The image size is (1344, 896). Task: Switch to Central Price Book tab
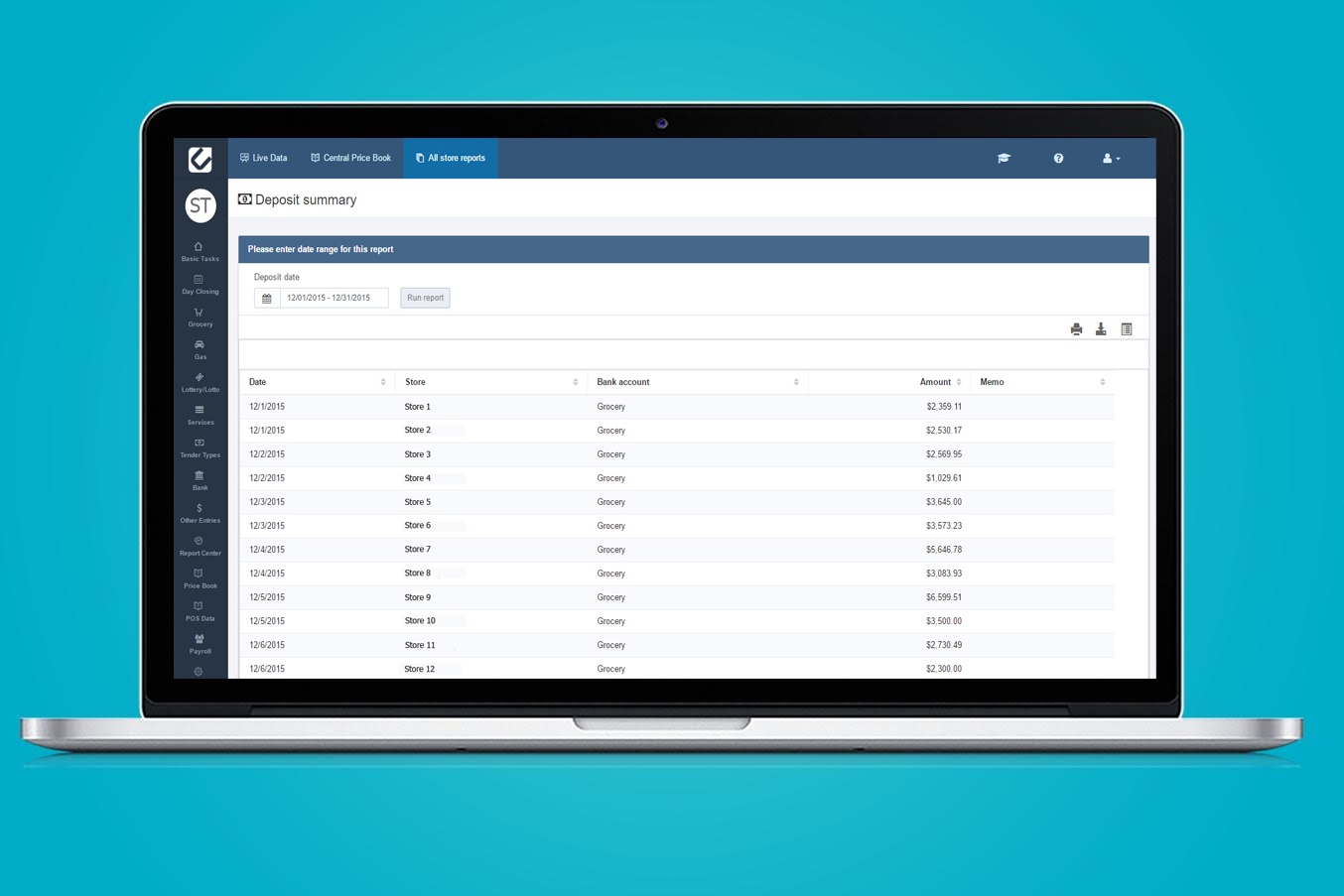(x=351, y=159)
